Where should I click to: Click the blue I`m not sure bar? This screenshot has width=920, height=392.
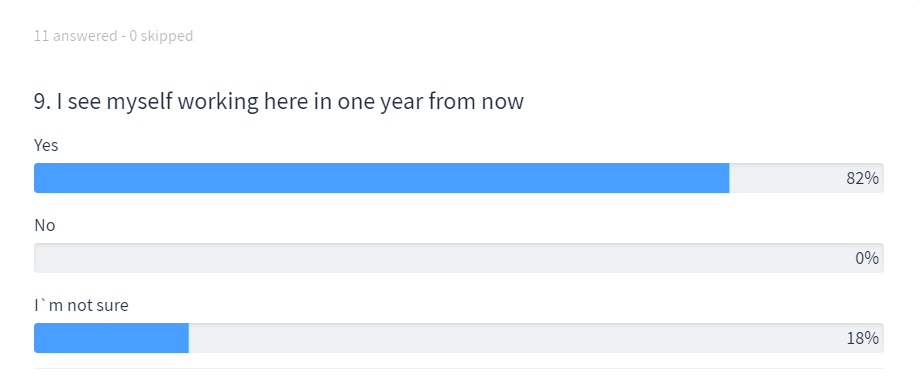tap(111, 338)
